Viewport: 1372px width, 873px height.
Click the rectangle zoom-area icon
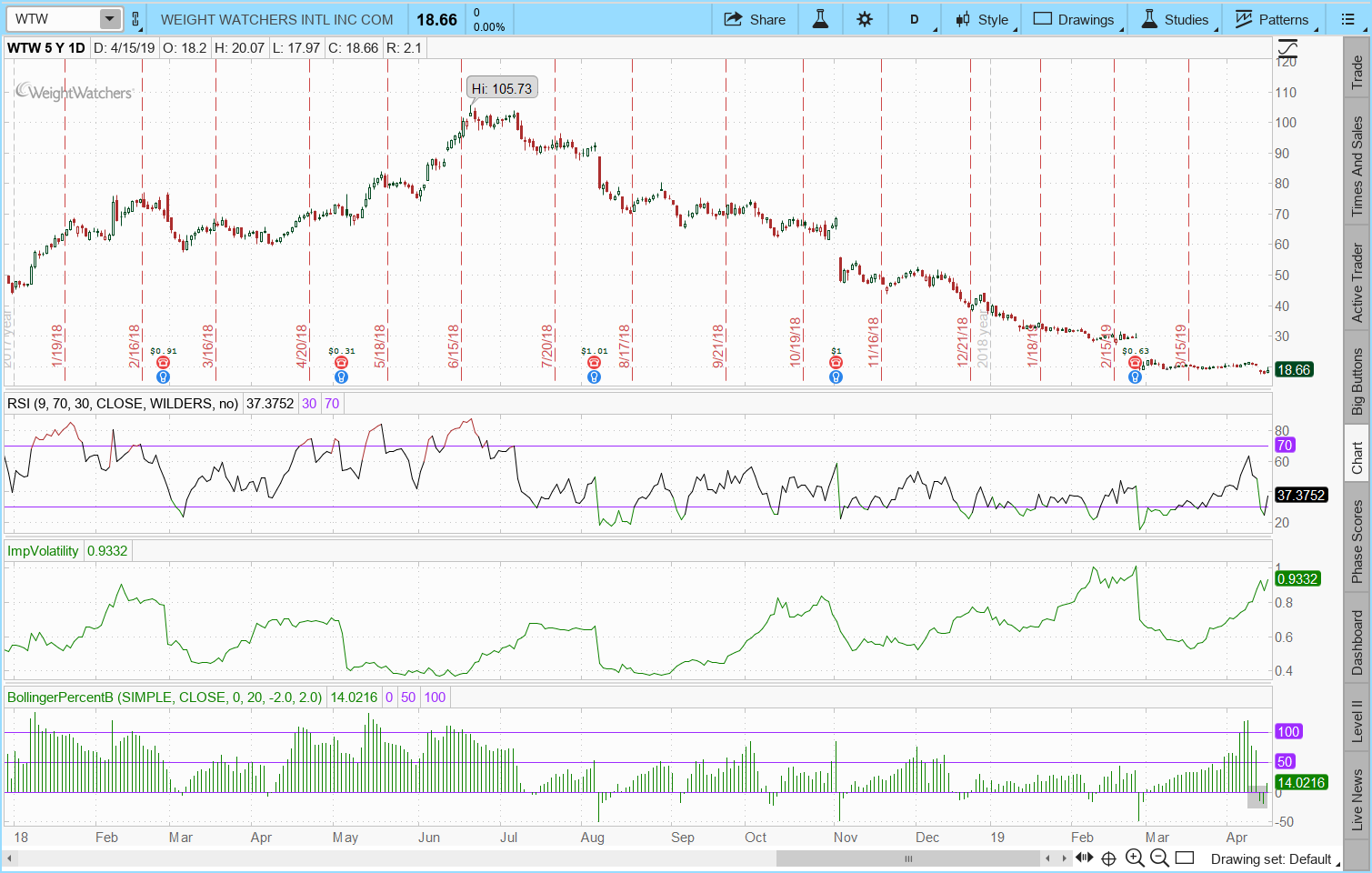click(1184, 858)
